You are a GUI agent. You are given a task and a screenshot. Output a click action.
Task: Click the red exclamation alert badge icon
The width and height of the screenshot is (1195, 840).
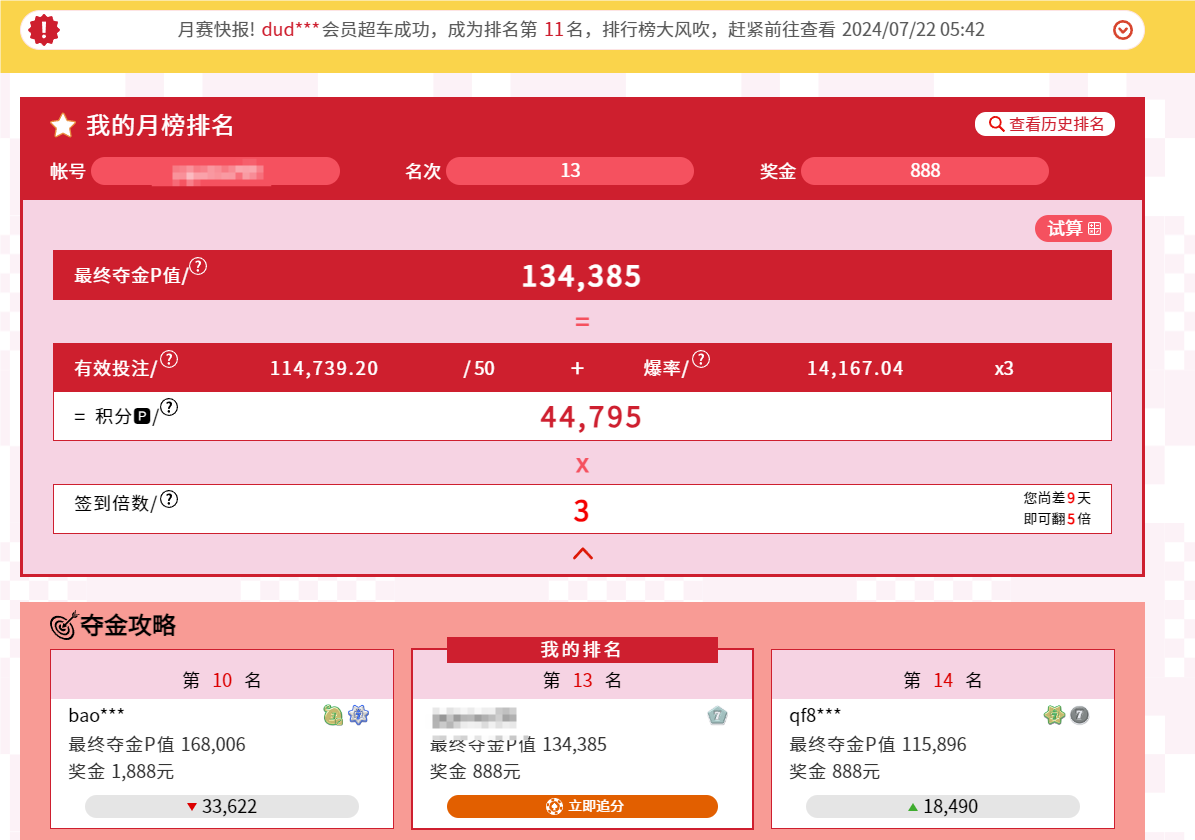[44, 30]
